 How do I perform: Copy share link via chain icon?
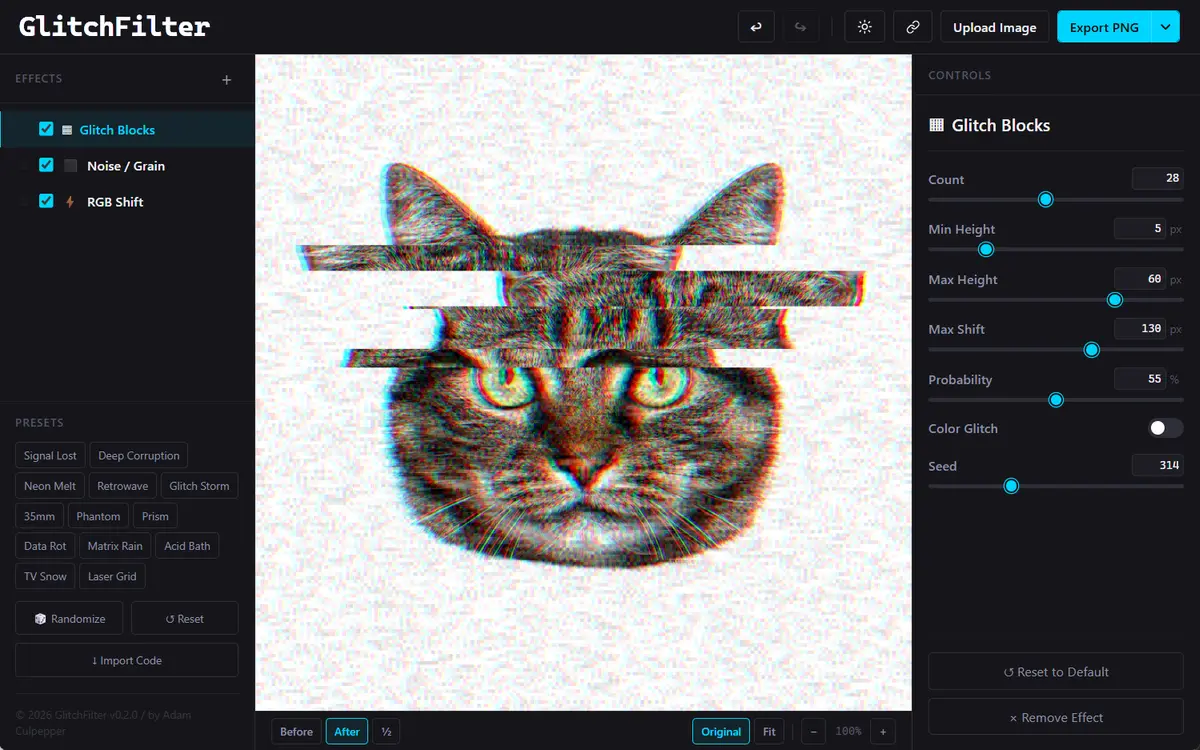tap(912, 27)
